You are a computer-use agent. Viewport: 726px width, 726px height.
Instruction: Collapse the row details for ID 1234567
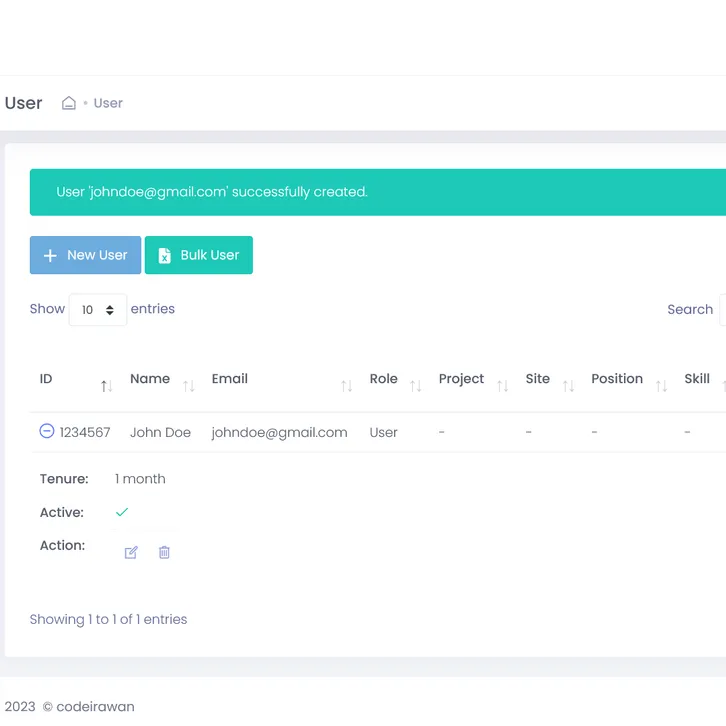pyautogui.click(x=46, y=431)
